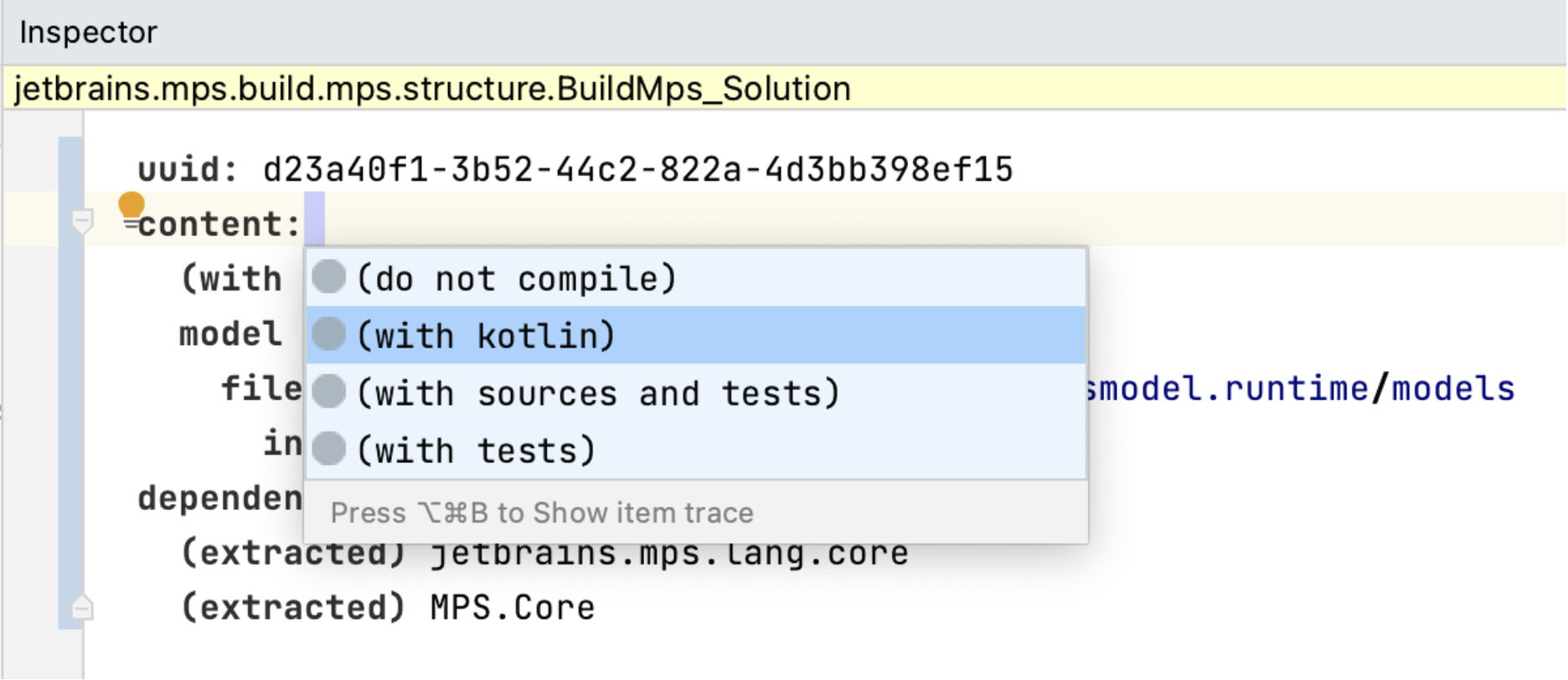Click the intention light bulb icon
The width and height of the screenshot is (1568, 680).
pos(130,203)
